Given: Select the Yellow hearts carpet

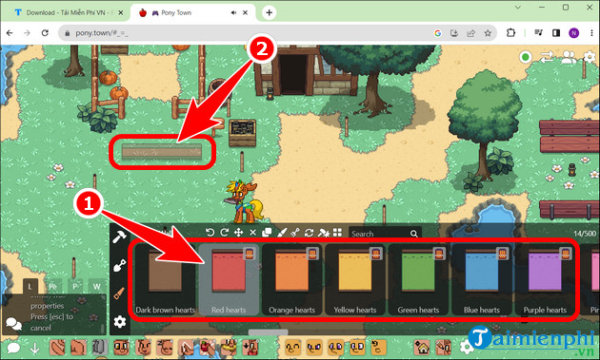Looking at the screenshot, I should coord(355,280).
